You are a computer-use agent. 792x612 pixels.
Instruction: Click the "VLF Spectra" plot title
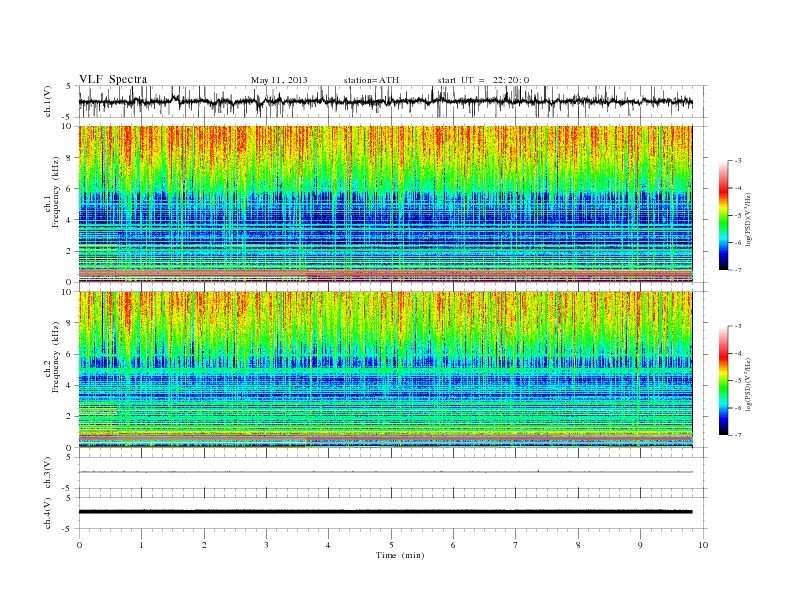(x=113, y=79)
